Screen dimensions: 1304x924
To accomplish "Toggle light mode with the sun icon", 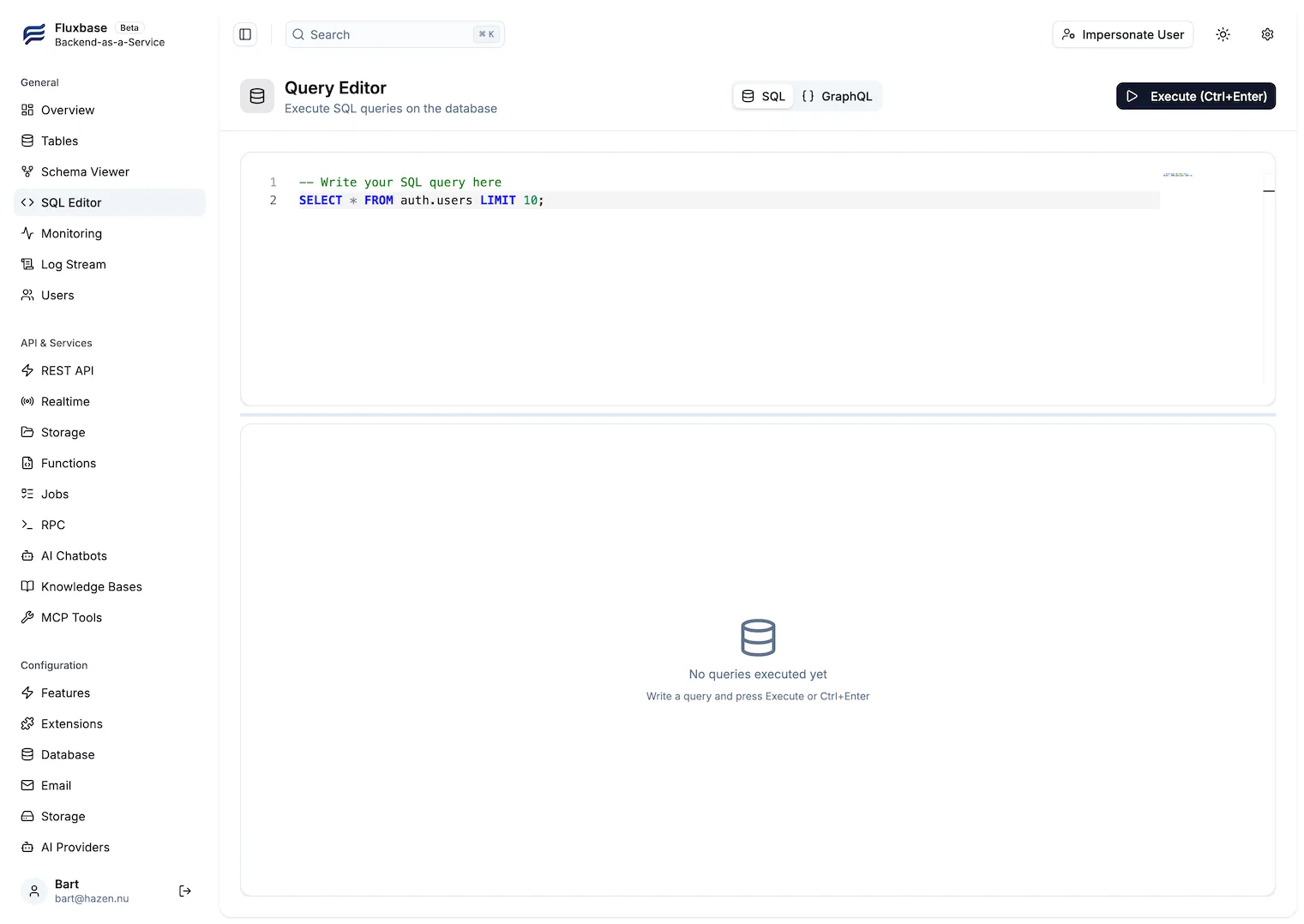I will pyautogui.click(x=1223, y=34).
